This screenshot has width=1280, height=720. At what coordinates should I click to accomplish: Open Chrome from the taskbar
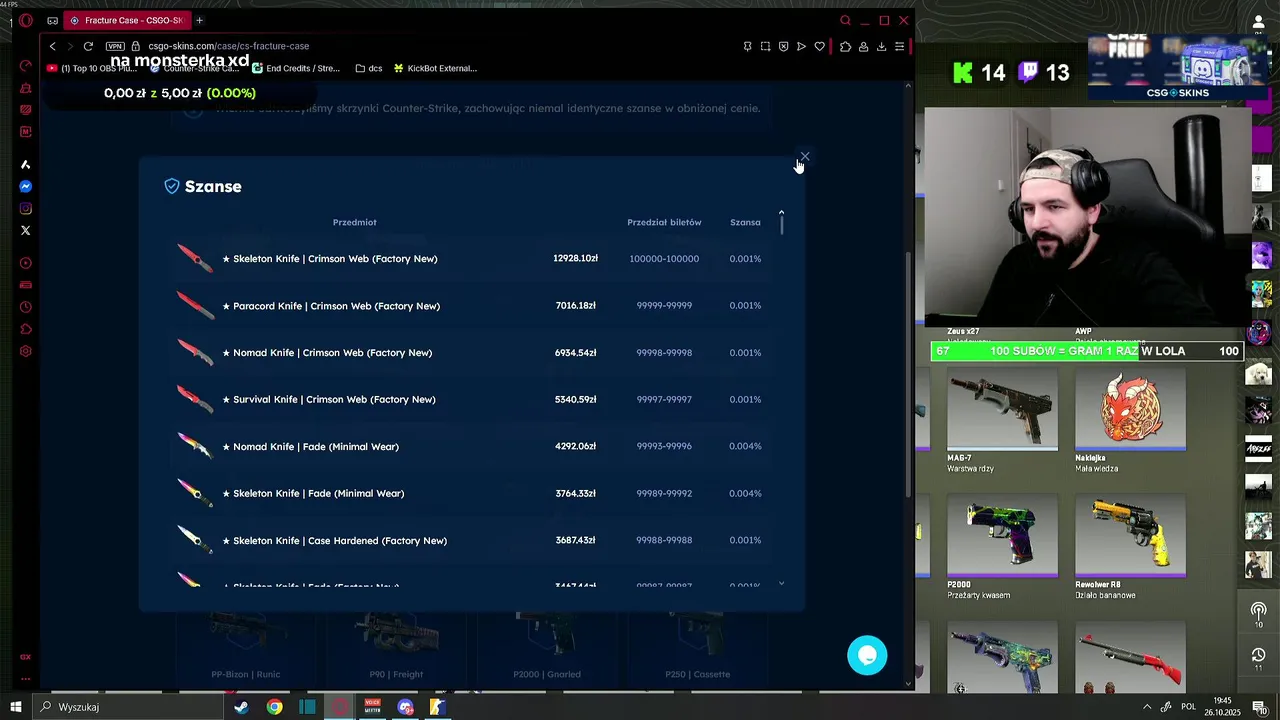point(275,707)
